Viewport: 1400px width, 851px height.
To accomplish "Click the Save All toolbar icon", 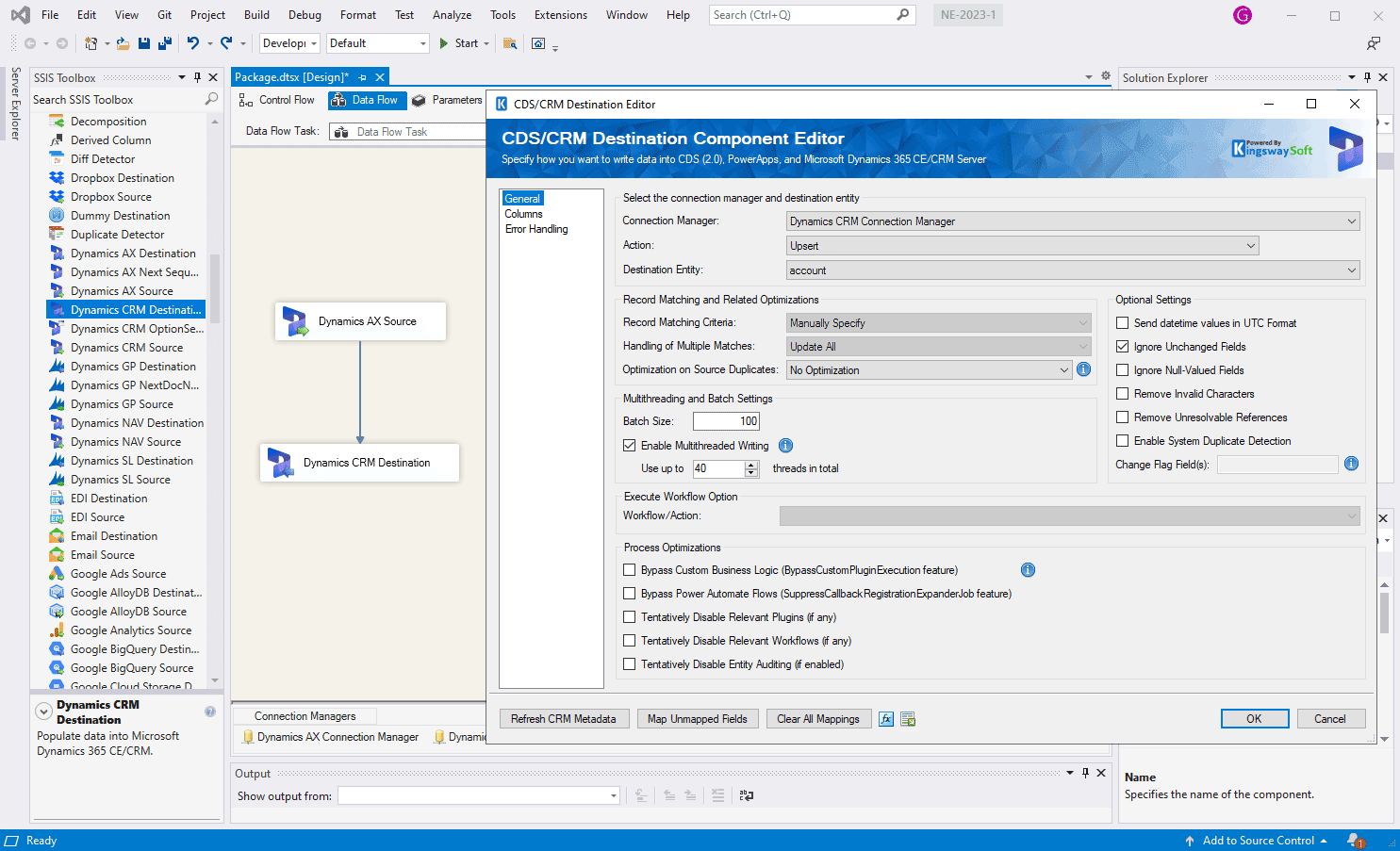I will [x=164, y=43].
